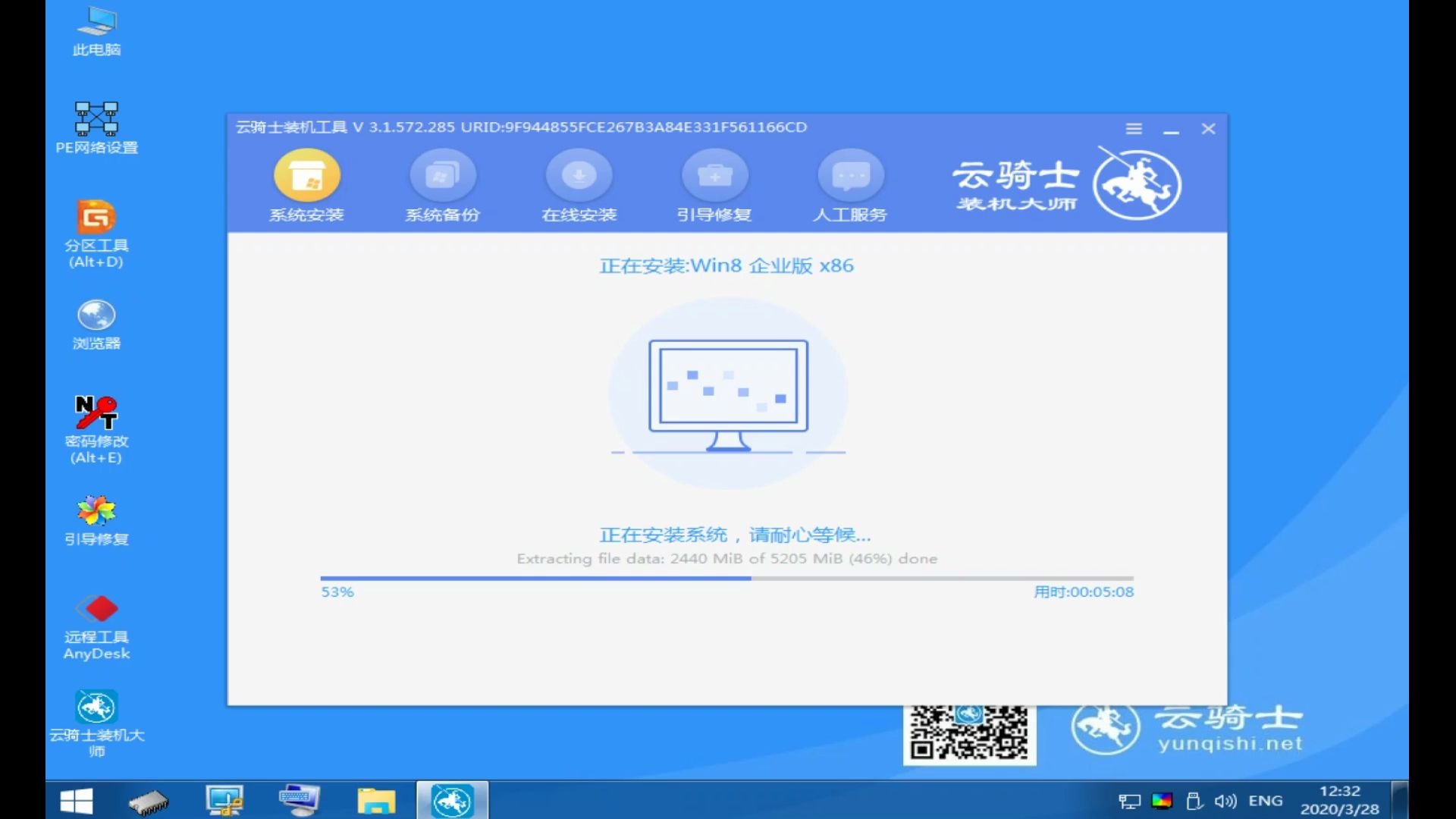Open File Explorer from the taskbar
This screenshot has width=1456, height=819.
click(x=376, y=801)
